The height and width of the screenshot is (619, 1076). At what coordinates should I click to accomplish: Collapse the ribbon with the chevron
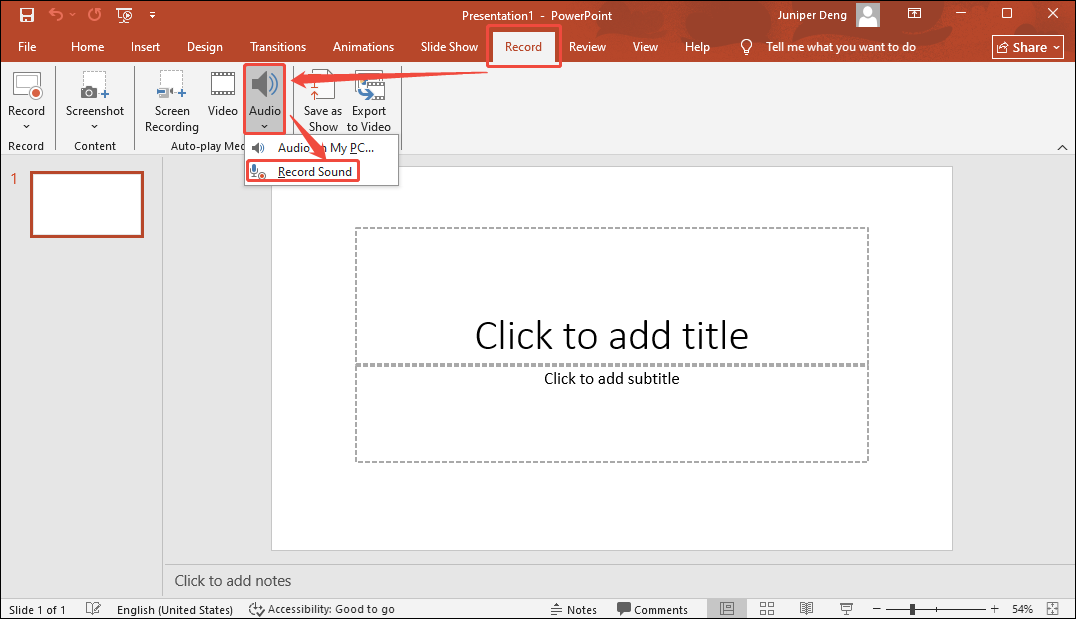point(1062,147)
